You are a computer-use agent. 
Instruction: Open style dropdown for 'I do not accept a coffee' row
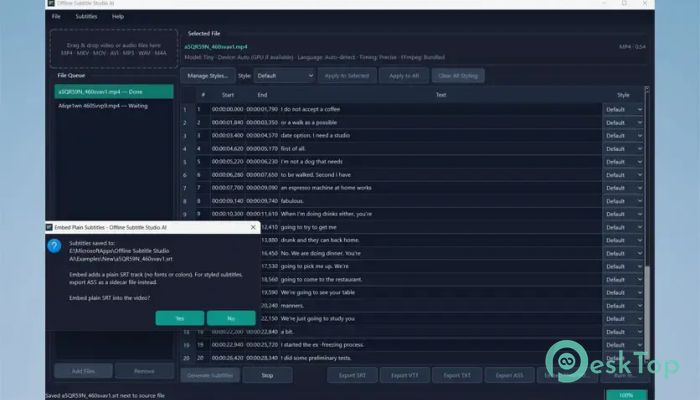click(623, 109)
